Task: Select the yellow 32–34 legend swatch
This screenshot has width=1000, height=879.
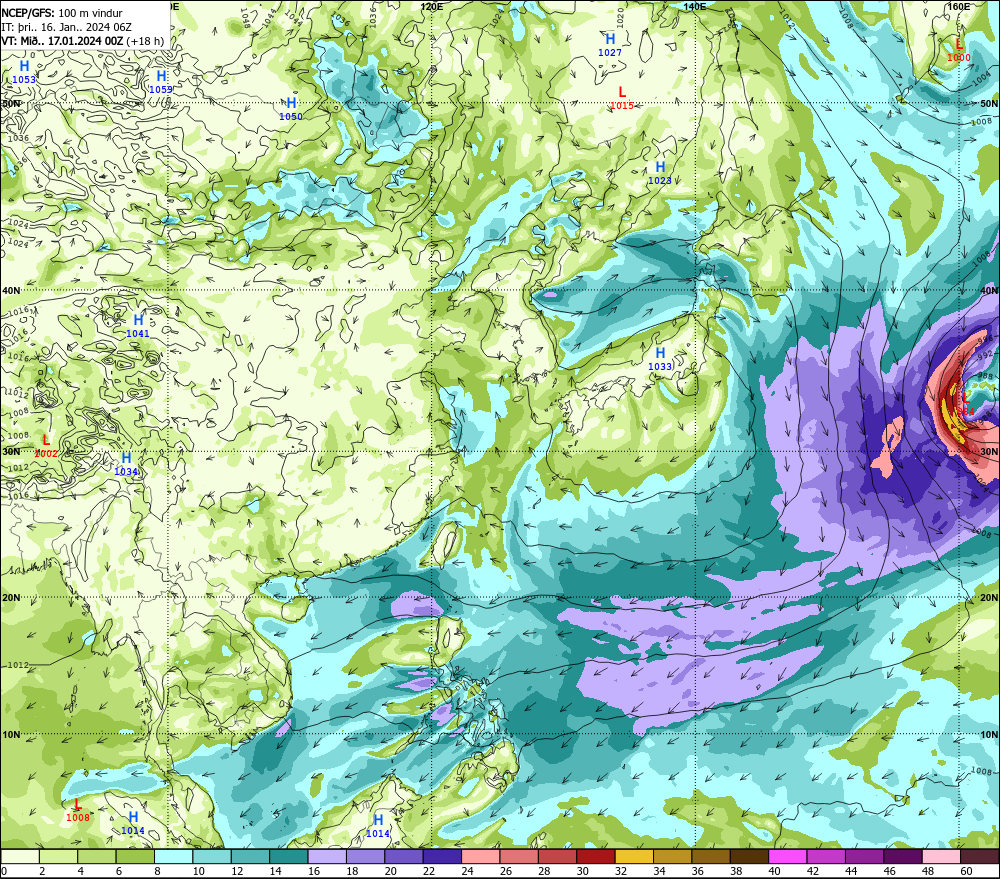Action: coord(634,856)
